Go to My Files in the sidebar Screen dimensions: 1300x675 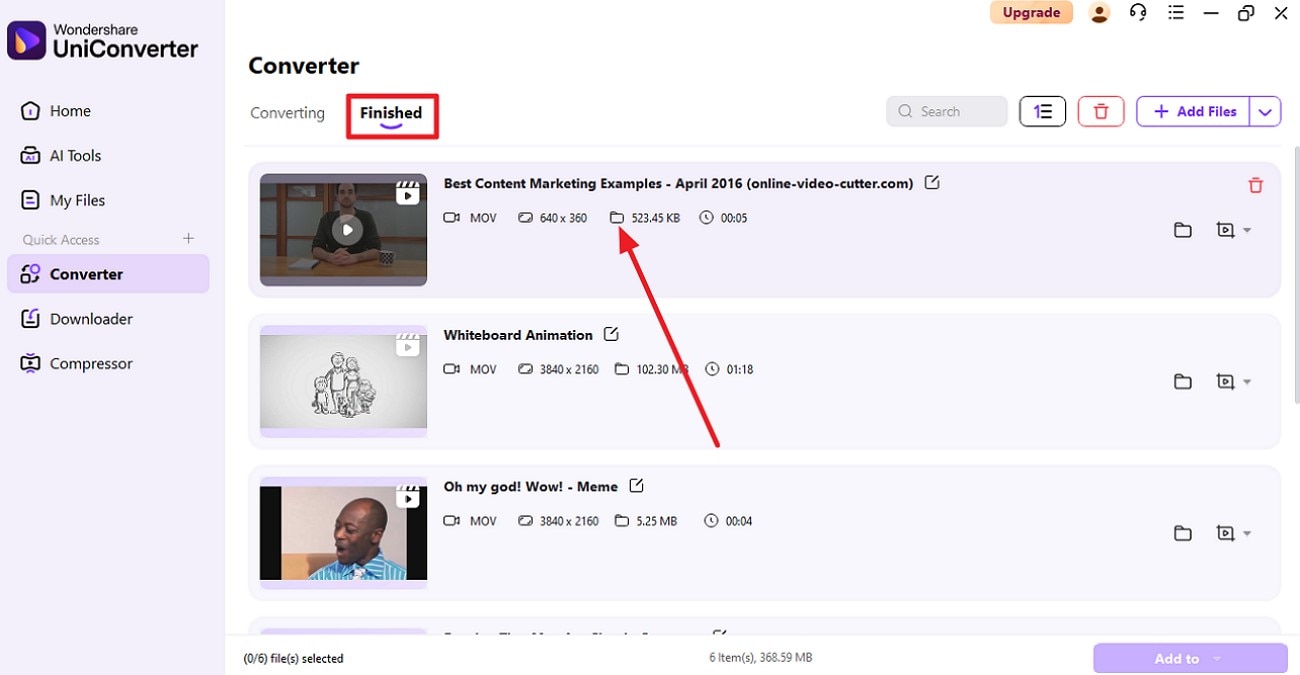click(78, 199)
